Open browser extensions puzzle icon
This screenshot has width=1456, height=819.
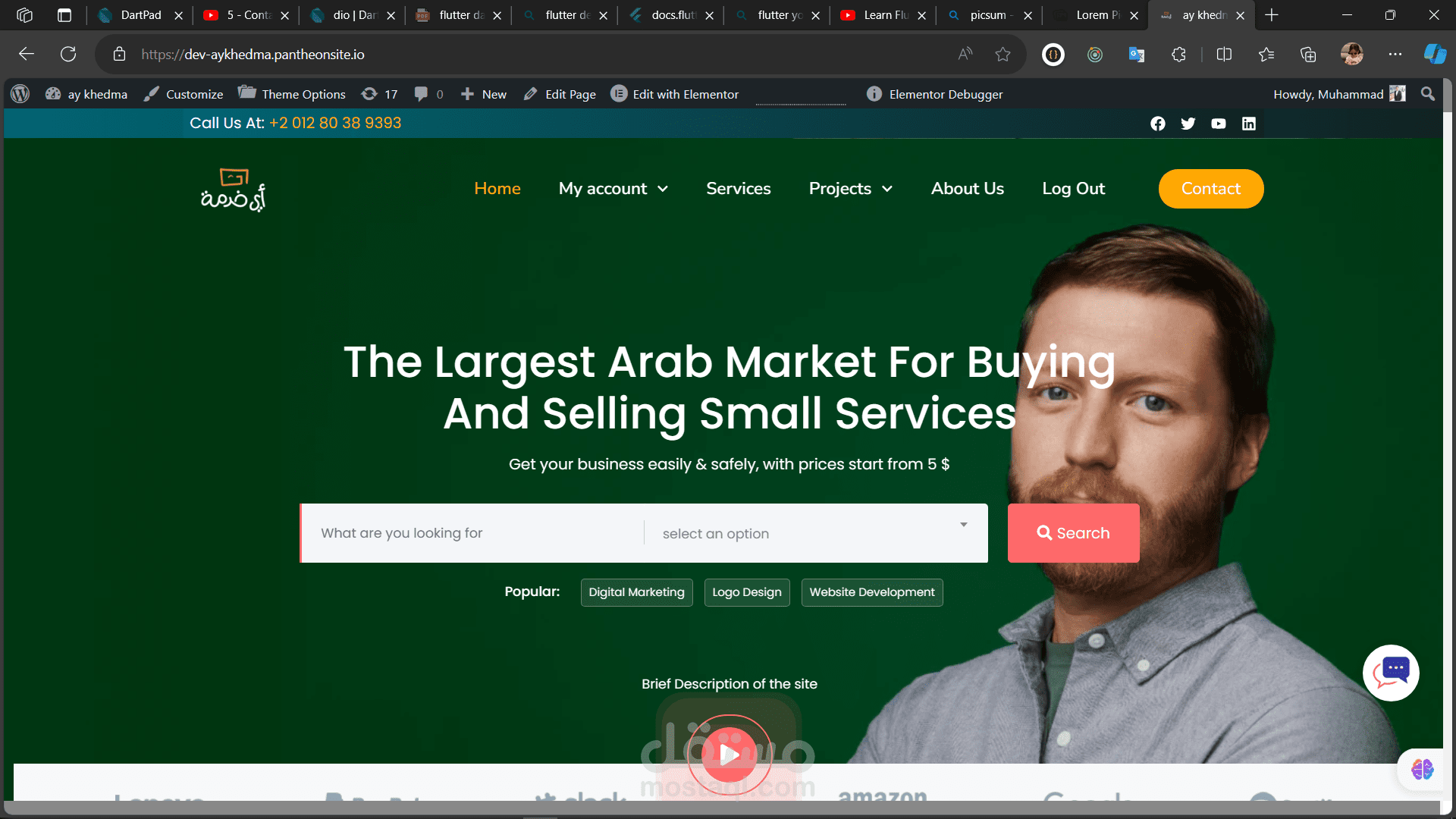point(1178,55)
